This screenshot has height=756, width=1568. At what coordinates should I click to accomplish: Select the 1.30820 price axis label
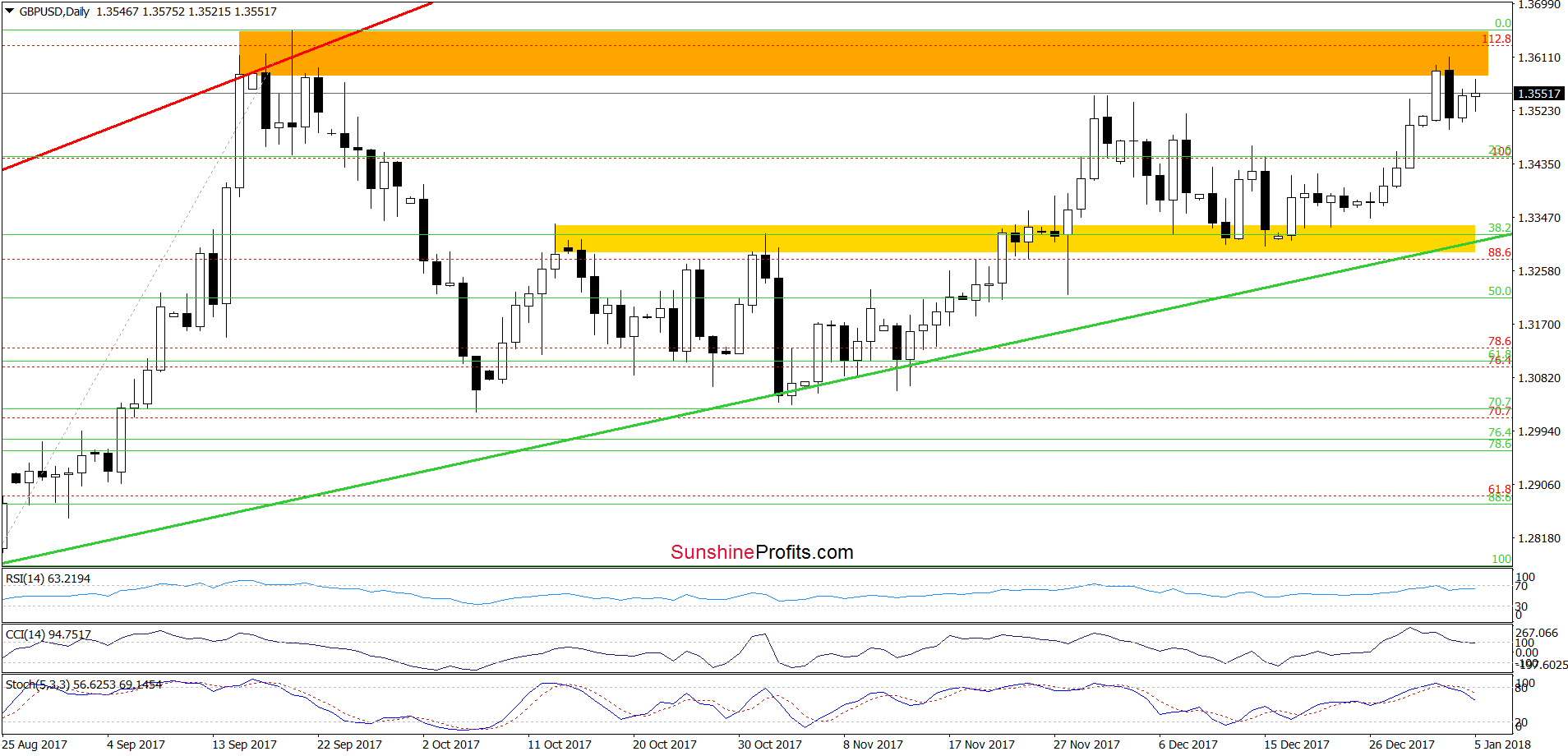tap(1539, 378)
